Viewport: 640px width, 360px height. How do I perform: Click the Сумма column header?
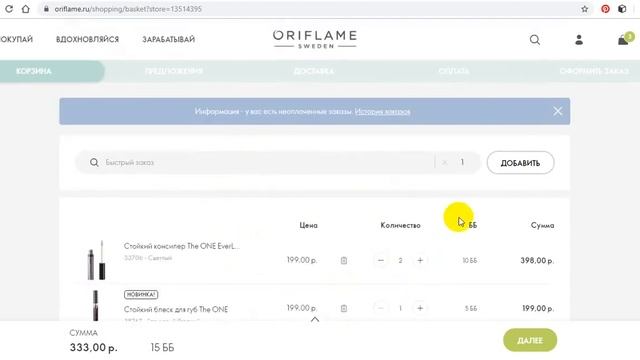[x=542, y=225]
